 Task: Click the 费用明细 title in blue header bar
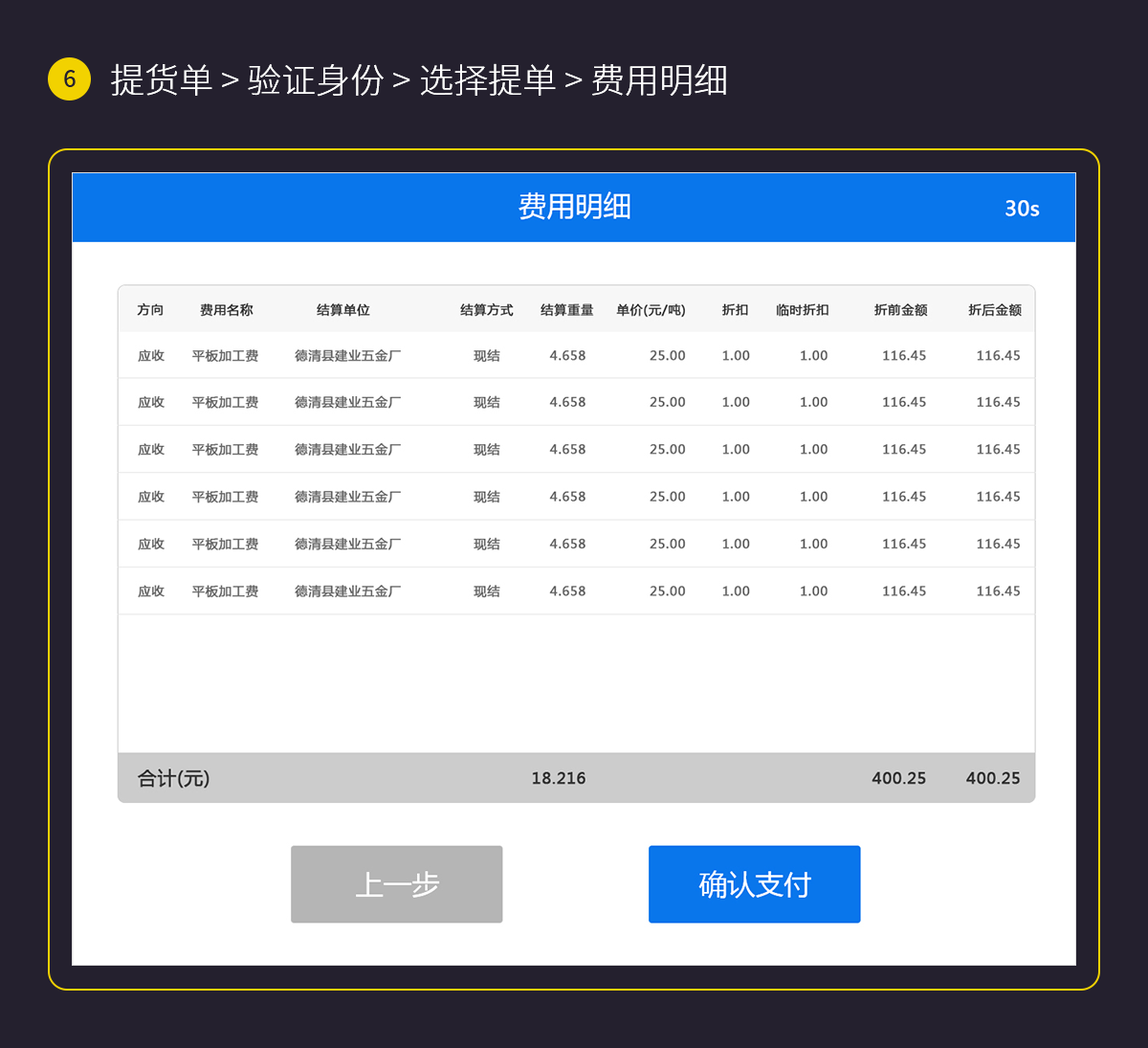click(x=574, y=207)
